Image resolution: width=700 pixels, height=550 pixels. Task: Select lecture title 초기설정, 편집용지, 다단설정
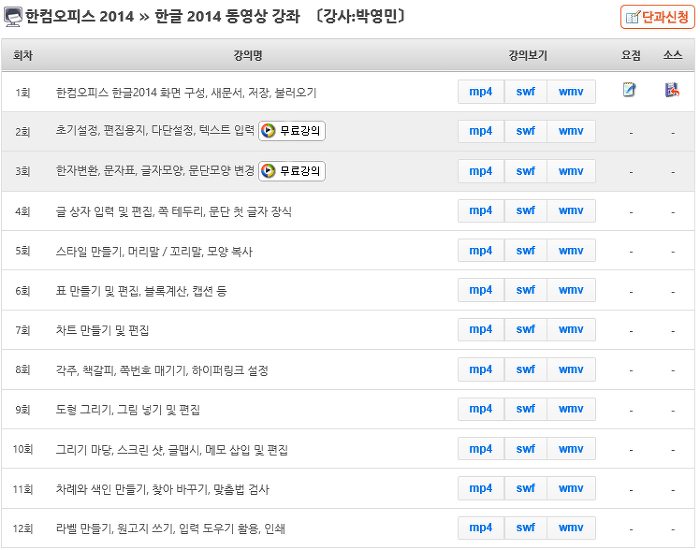pyautogui.click(x=155, y=130)
